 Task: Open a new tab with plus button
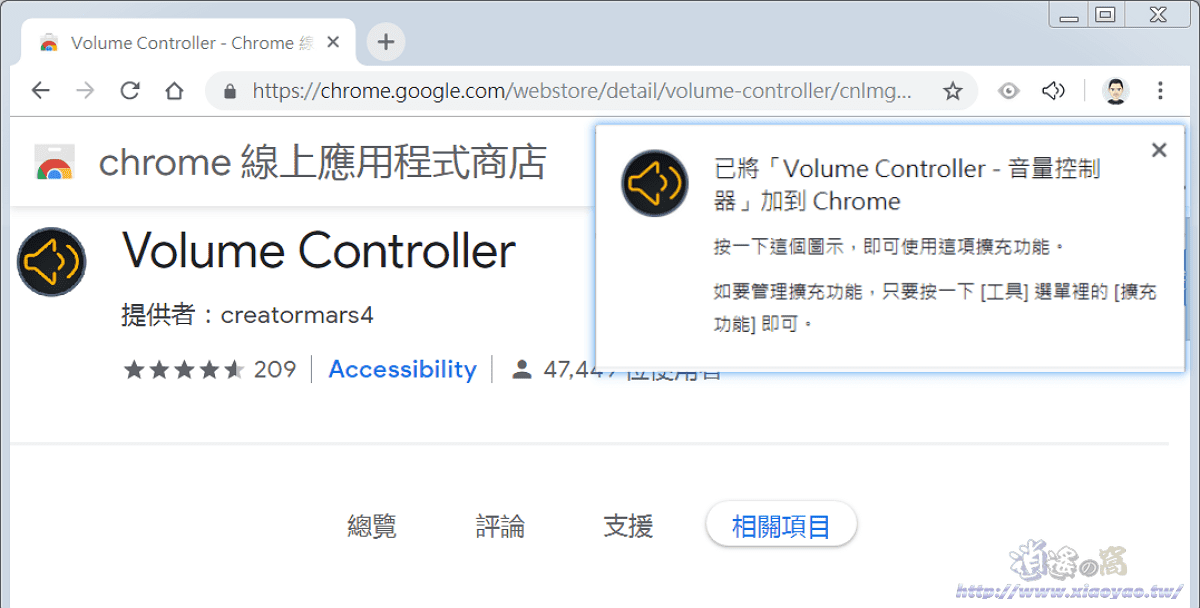click(386, 42)
